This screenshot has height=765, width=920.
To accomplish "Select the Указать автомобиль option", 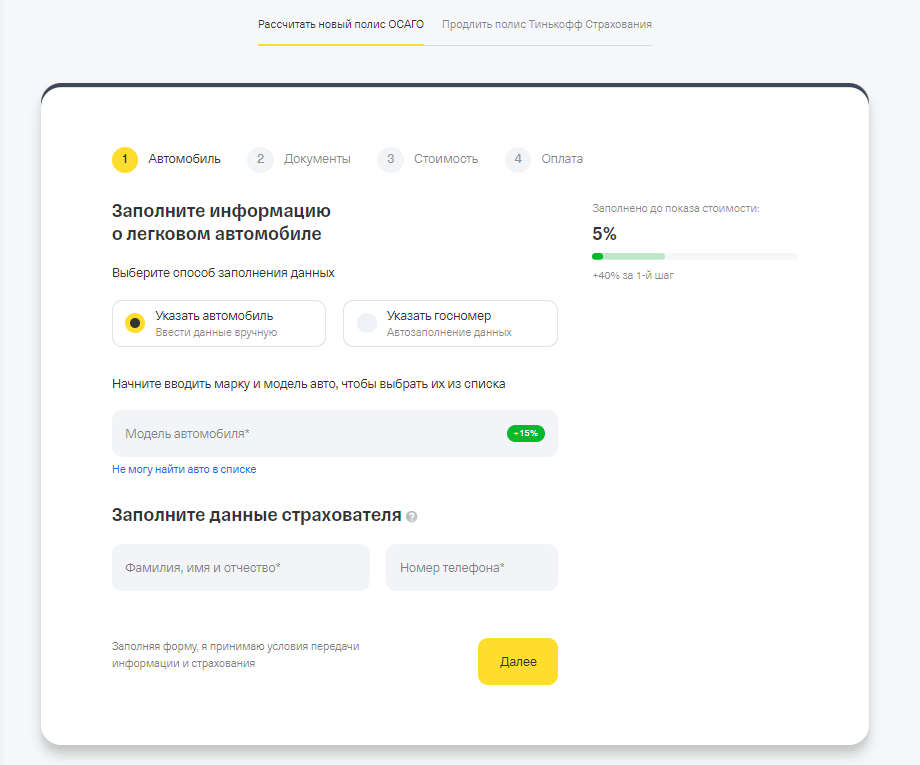I will (x=217, y=323).
